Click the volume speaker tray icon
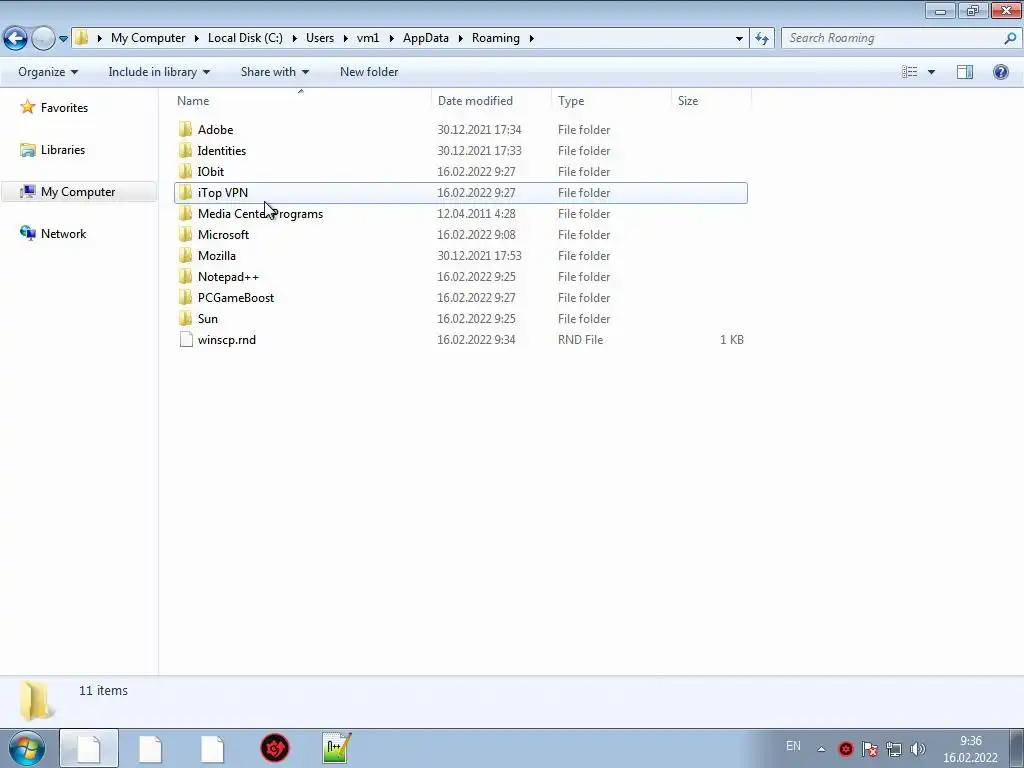This screenshot has width=1024, height=768. [918, 749]
